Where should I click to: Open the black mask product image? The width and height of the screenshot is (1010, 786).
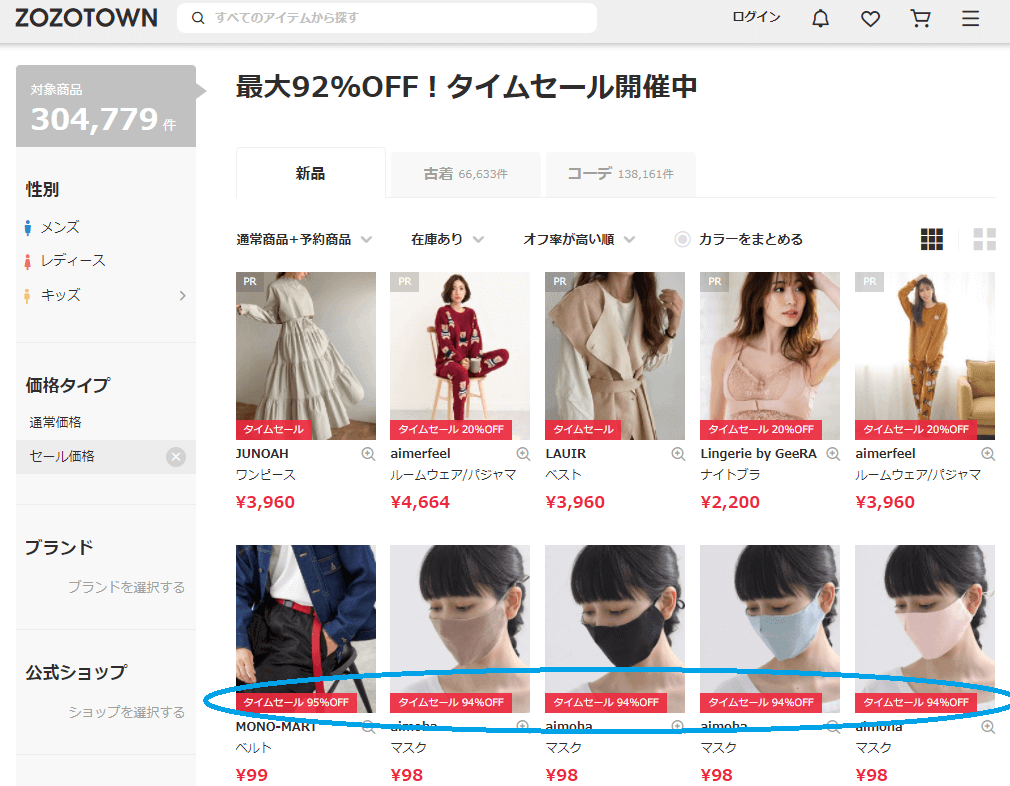point(615,629)
